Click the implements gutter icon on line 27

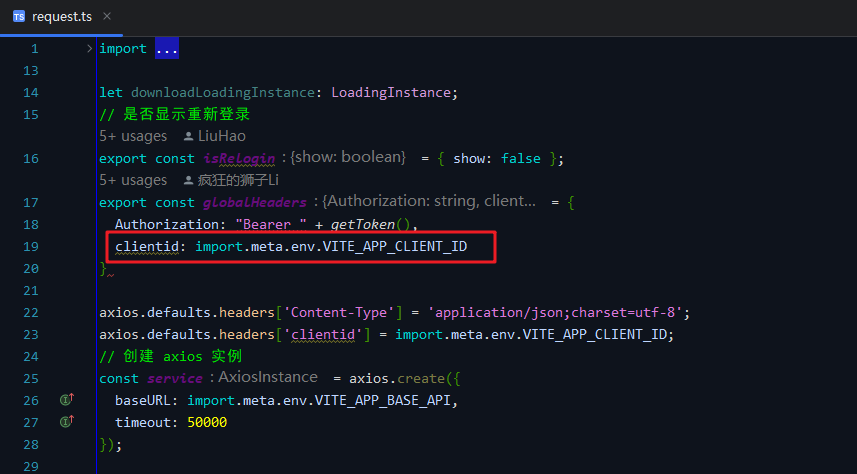point(67,422)
